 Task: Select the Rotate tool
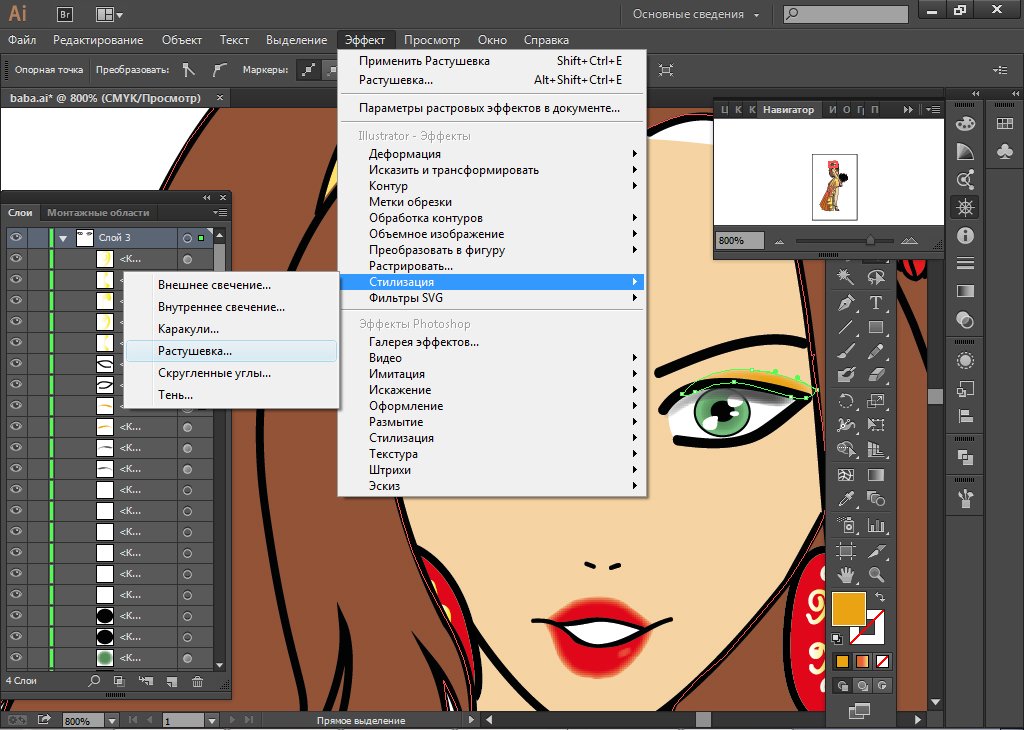[x=846, y=401]
